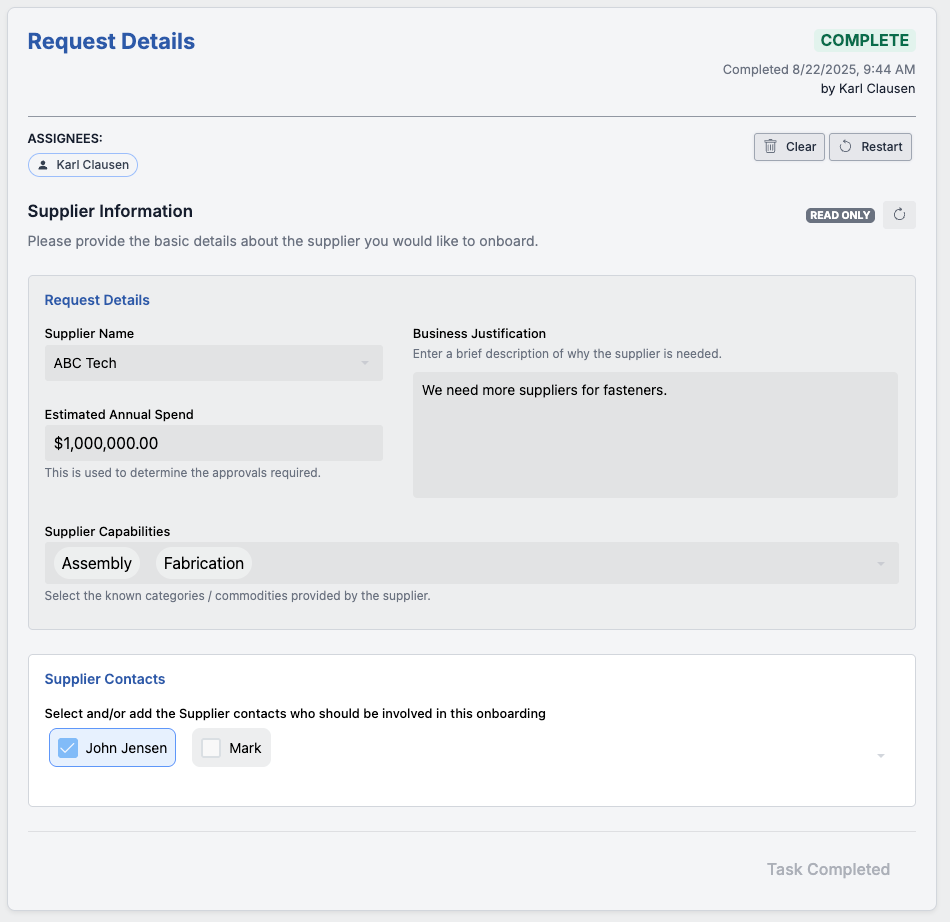Viewport: 950px width, 922px height.
Task: Click the Clear button with trash icon
Action: 789,147
